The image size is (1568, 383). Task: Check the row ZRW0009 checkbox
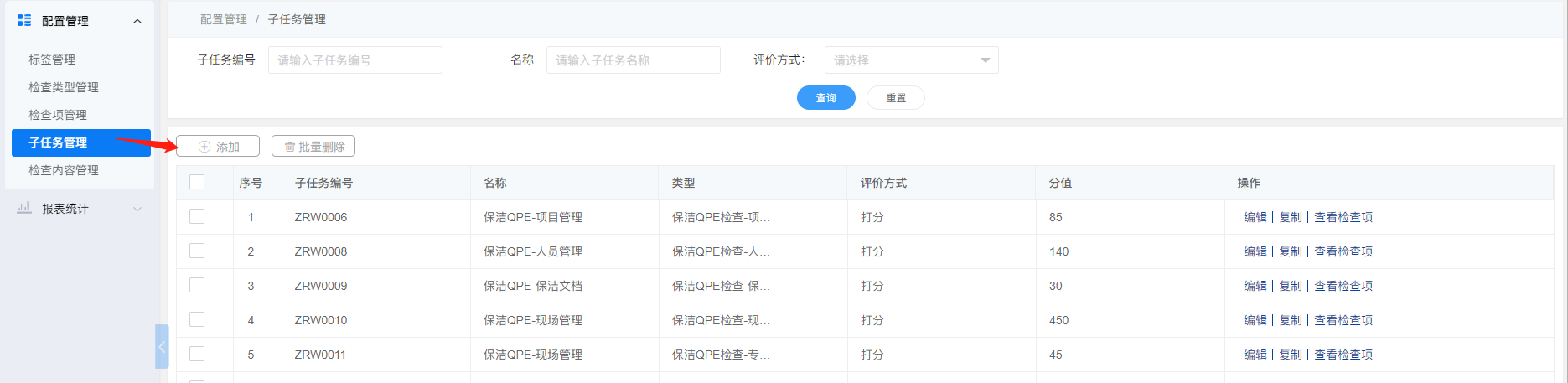197,285
